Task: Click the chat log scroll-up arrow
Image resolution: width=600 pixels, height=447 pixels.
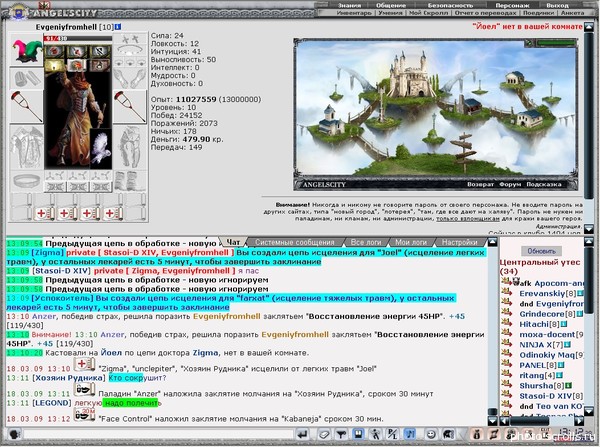Action: tap(492, 241)
